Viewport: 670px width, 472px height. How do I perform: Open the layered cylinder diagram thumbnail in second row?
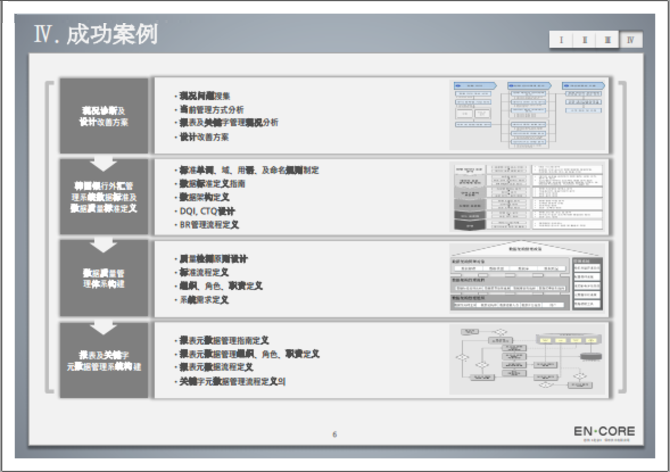coord(529,197)
